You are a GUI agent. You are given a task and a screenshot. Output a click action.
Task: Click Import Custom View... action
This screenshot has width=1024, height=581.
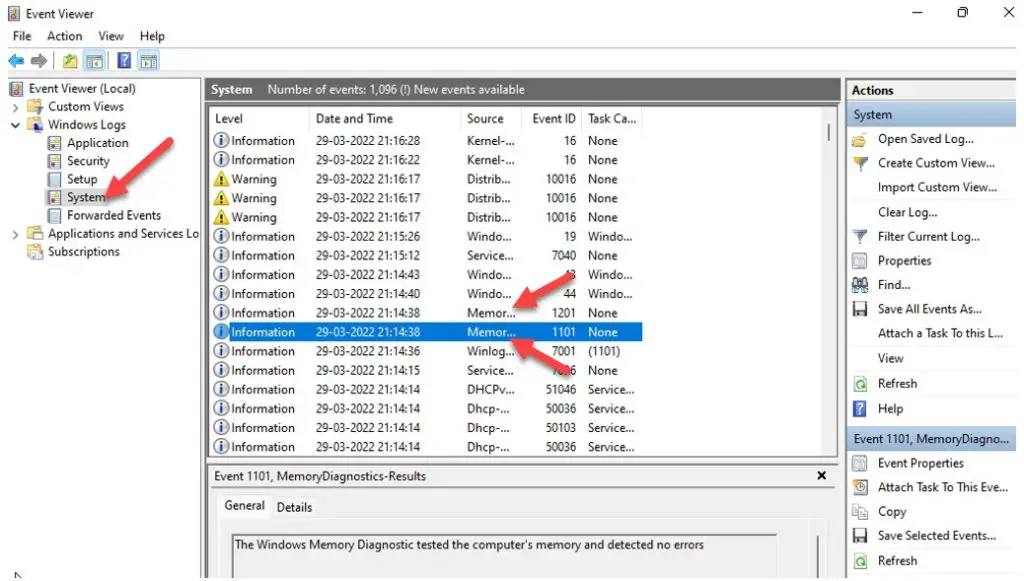[937, 187]
